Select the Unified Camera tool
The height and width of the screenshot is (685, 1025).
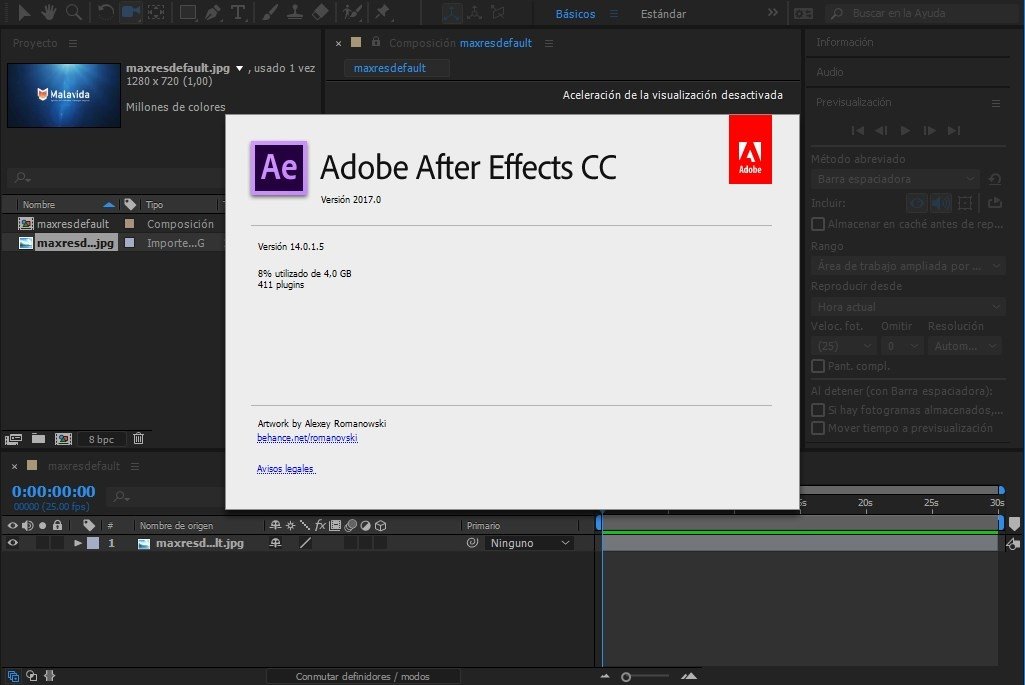click(x=131, y=12)
